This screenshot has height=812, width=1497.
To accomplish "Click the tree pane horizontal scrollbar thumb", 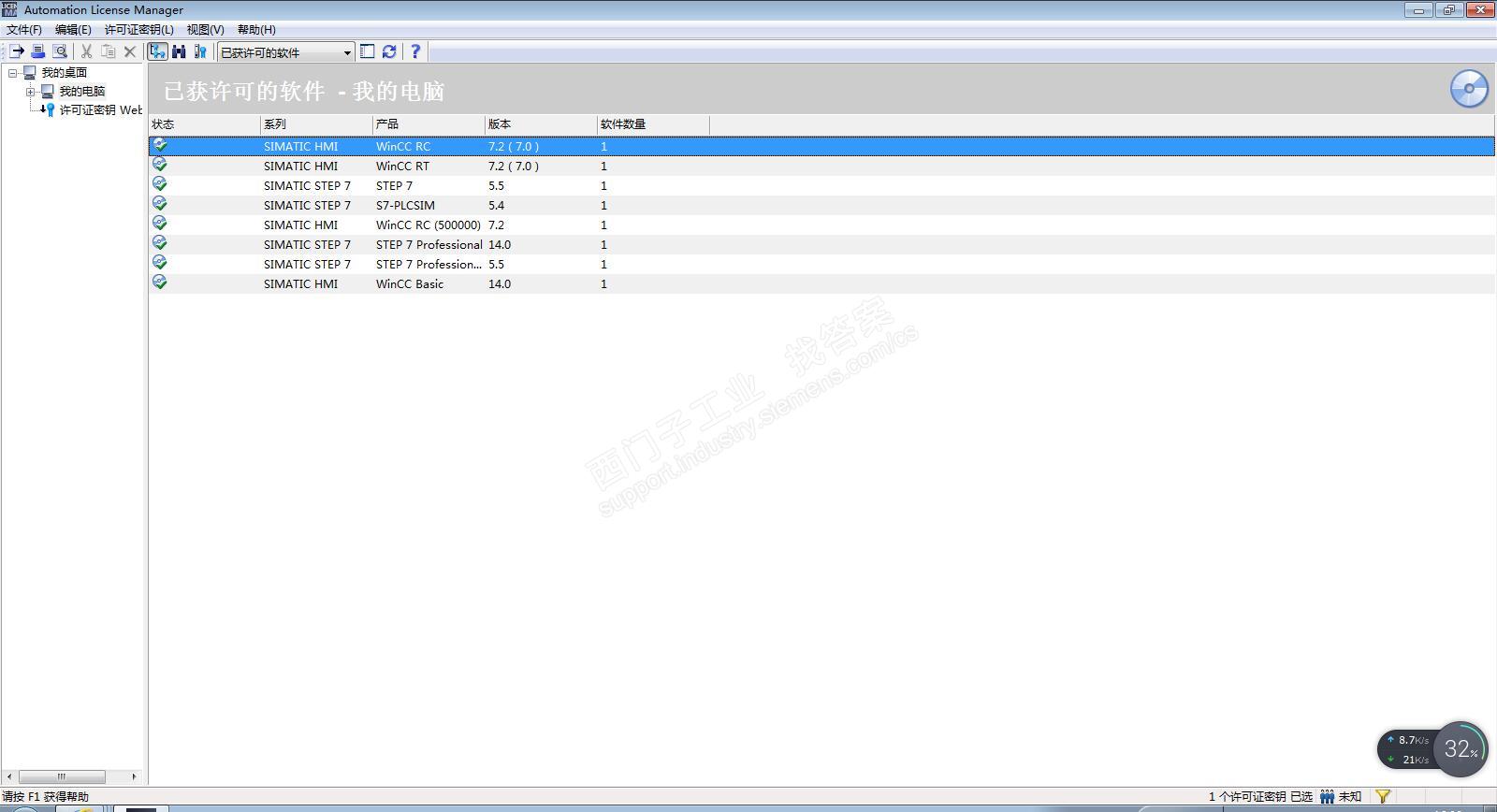I will [x=62, y=776].
